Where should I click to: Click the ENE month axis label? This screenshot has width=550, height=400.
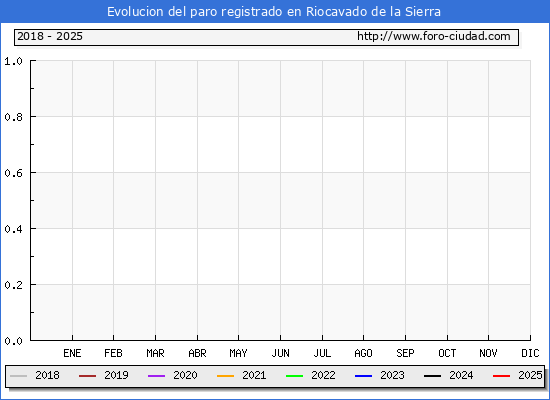tap(72, 353)
